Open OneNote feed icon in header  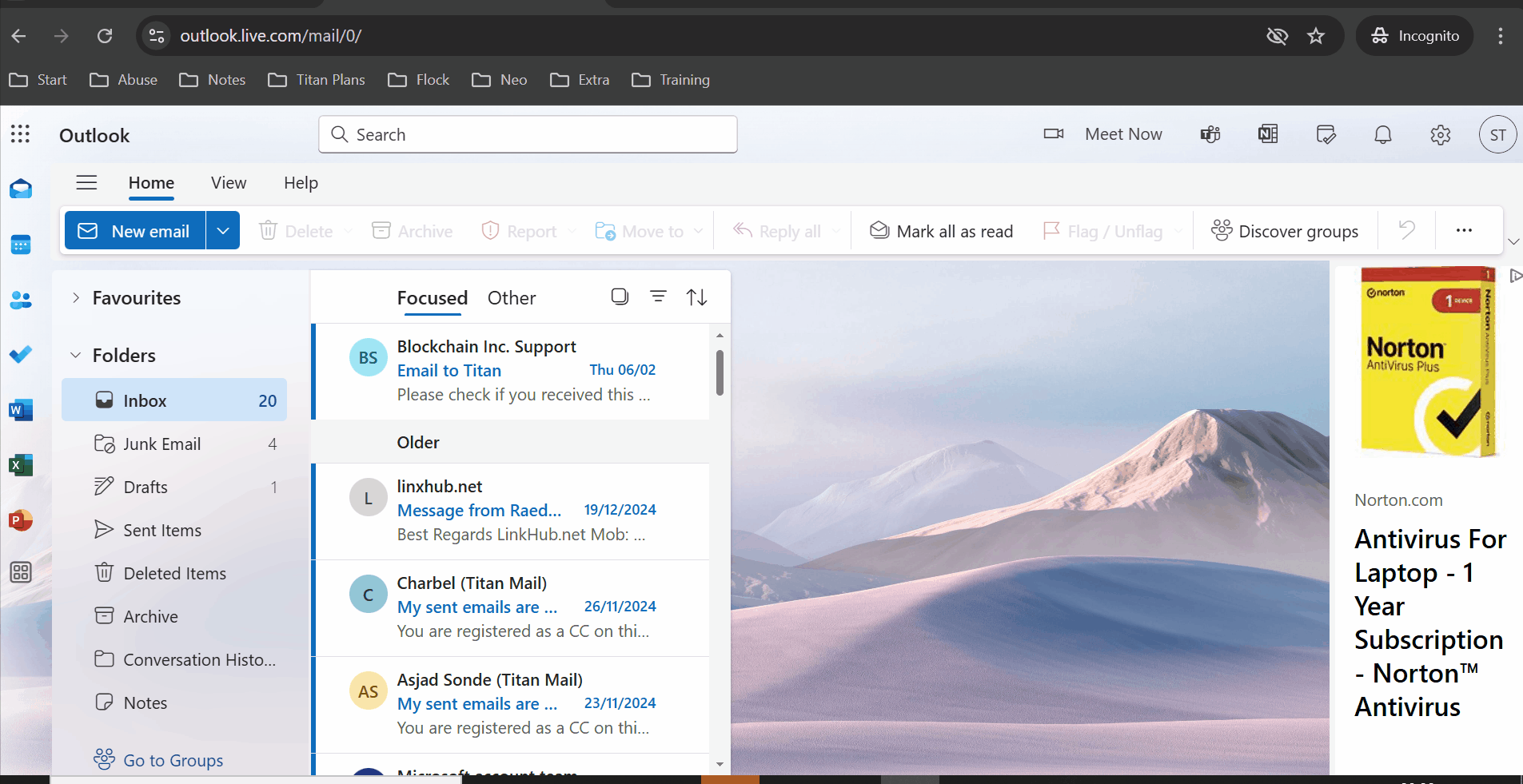(1268, 134)
